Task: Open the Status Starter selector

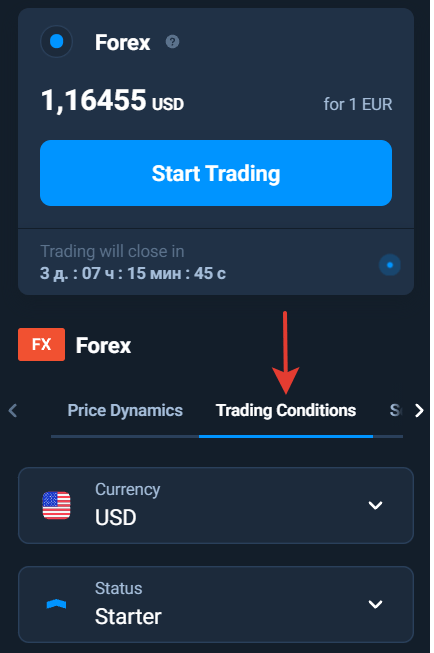Action: pos(216,604)
